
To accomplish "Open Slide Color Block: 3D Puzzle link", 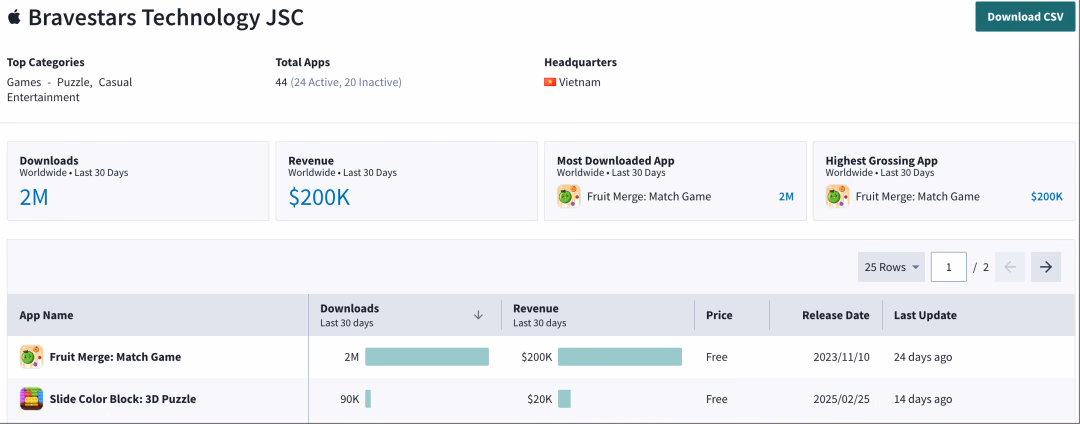I will pos(123,399).
